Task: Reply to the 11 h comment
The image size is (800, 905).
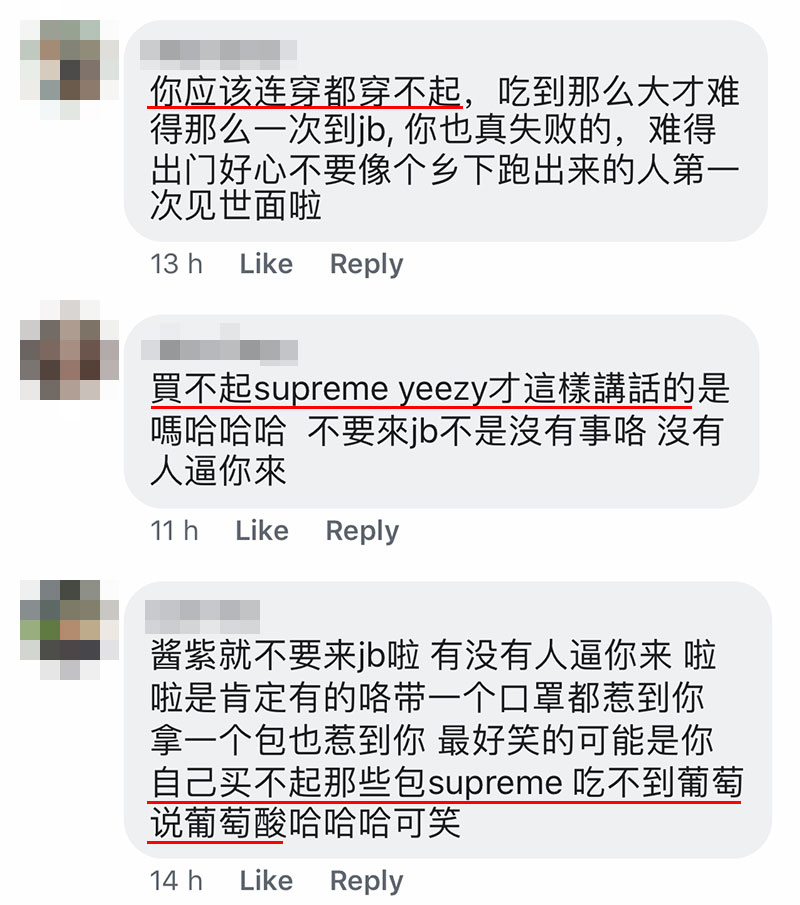Action: point(362,532)
